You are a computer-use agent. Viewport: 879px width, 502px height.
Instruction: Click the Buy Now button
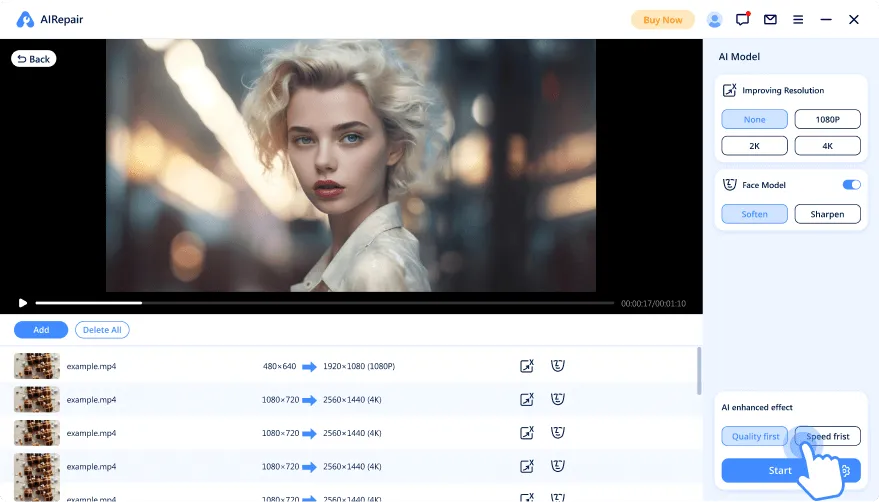click(x=663, y=20)
